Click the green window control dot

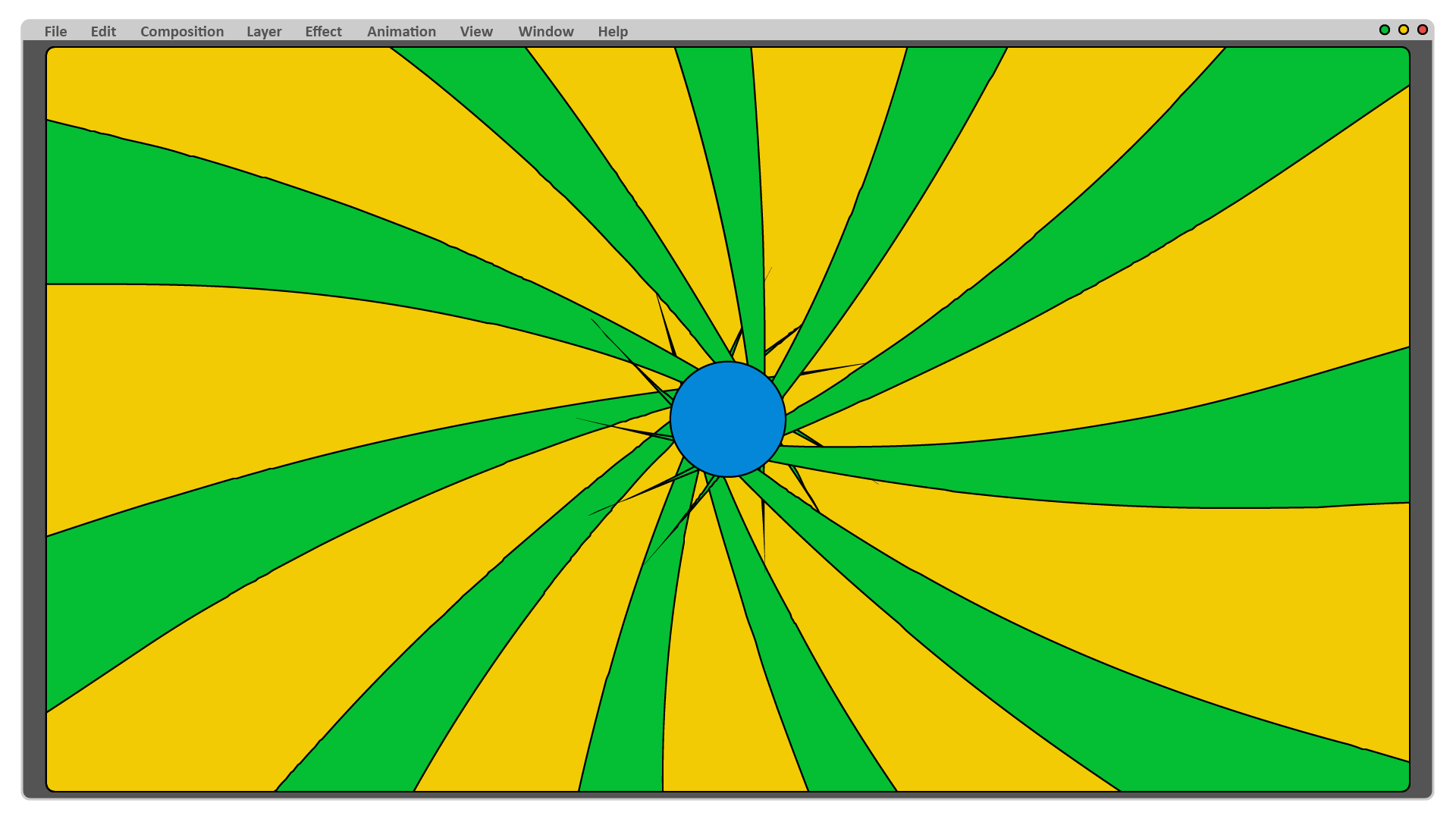pyautogui.click(x=1385, y=30)
